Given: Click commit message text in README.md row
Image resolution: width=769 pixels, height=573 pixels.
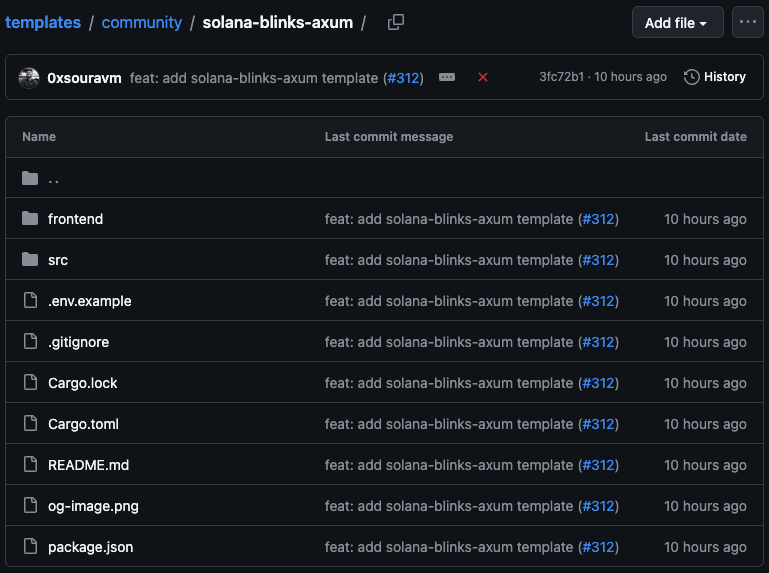Looking at the screenshot, I should tap(449, 465).
